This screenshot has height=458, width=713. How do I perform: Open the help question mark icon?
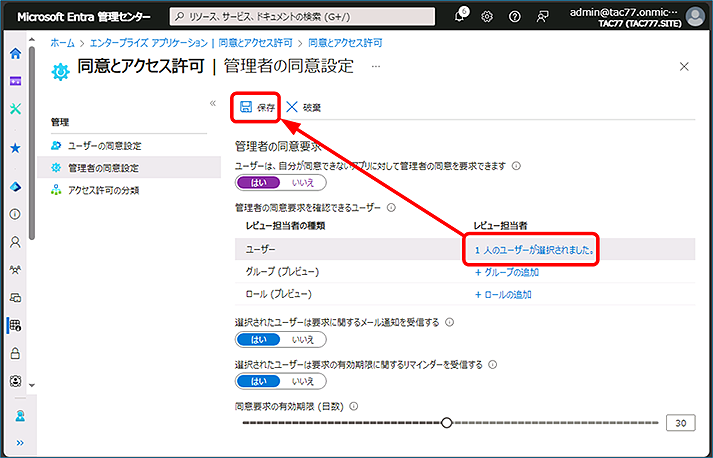(515, 17)
